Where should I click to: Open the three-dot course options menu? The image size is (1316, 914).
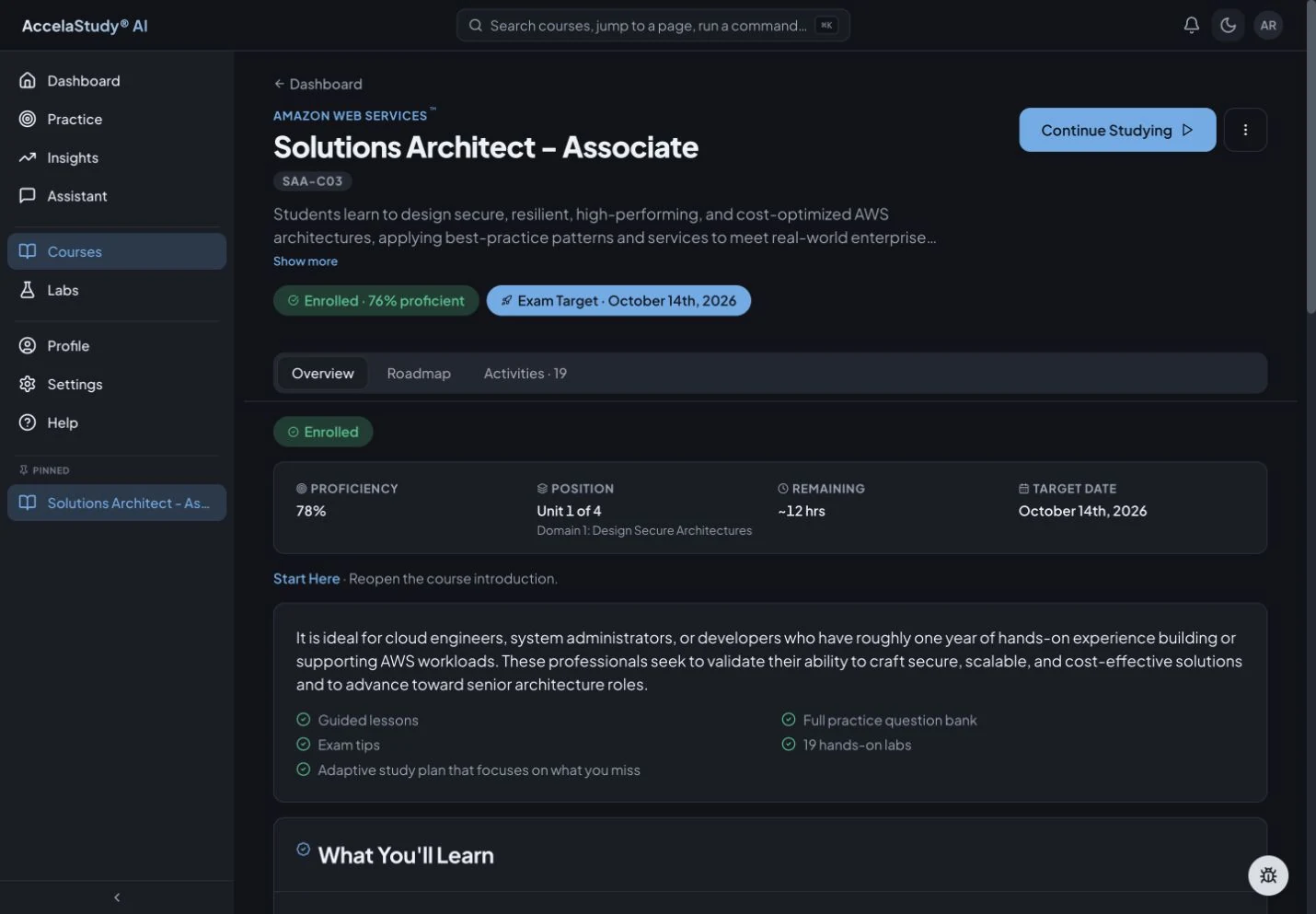coord(1245,130)
